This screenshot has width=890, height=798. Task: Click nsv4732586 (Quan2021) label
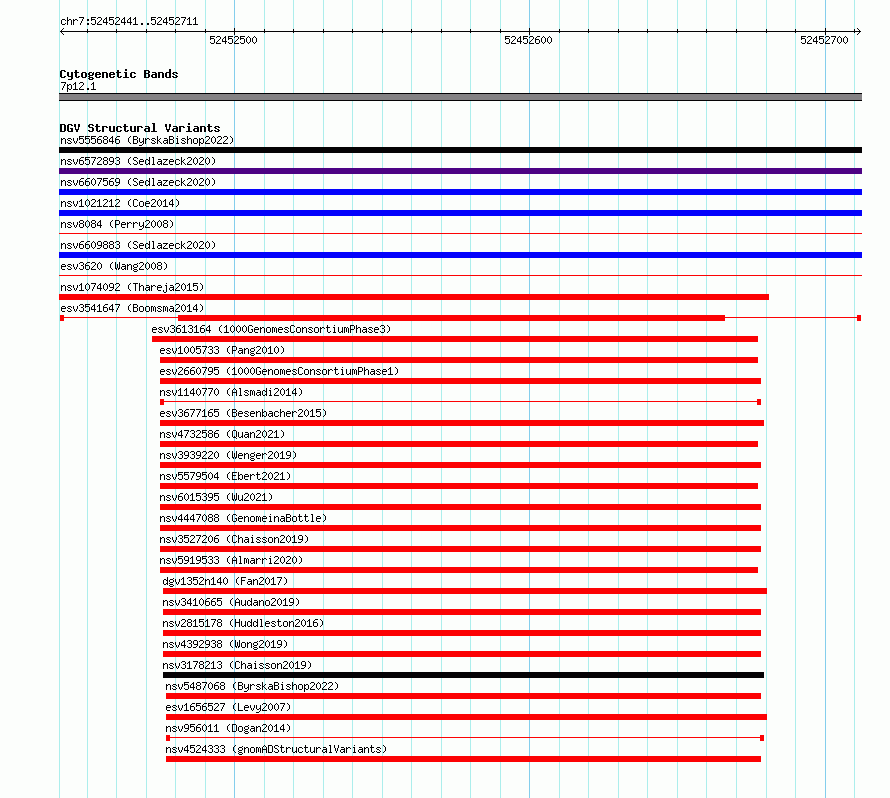(222, 434)
